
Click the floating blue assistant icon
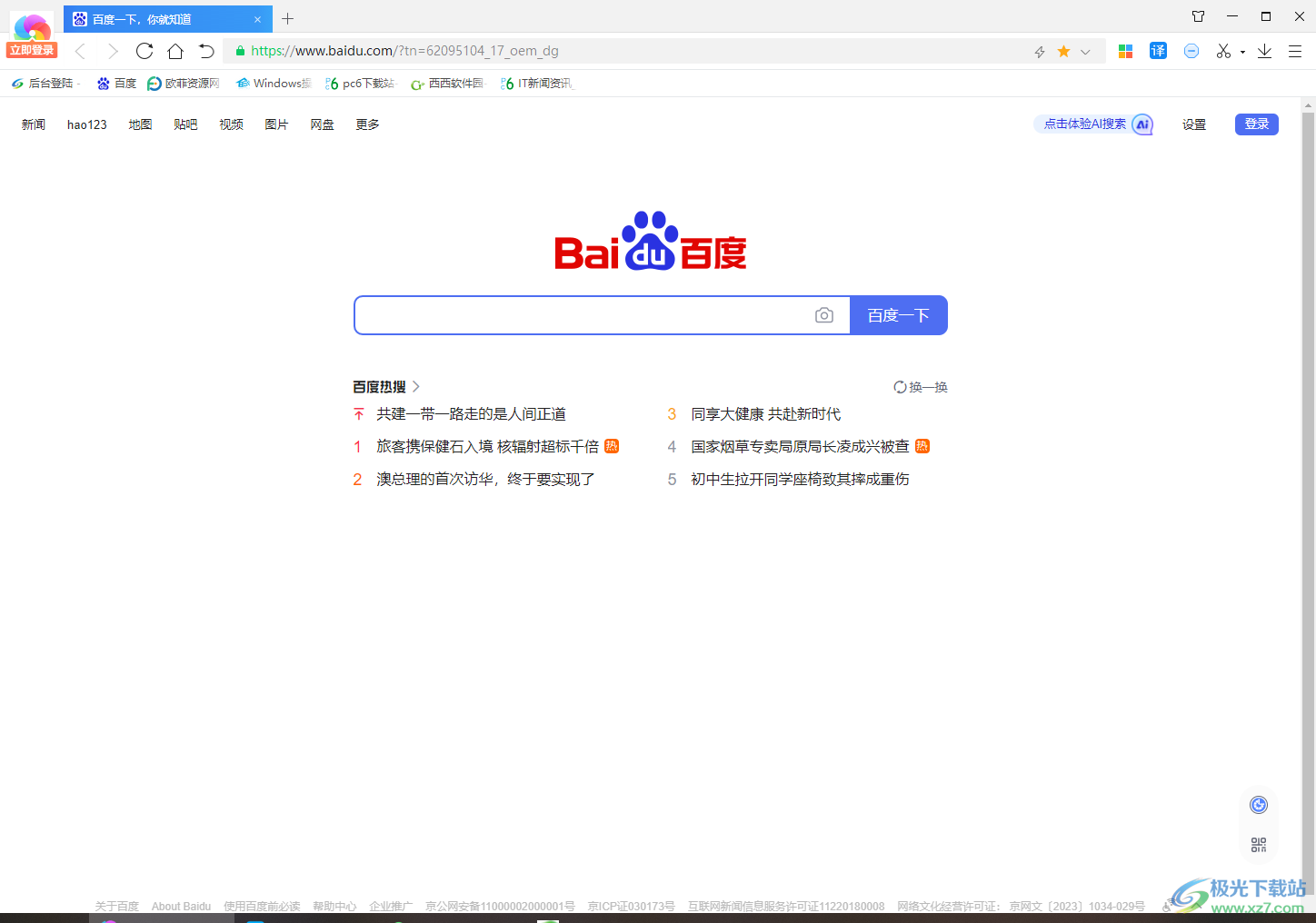click(1259, 805)
